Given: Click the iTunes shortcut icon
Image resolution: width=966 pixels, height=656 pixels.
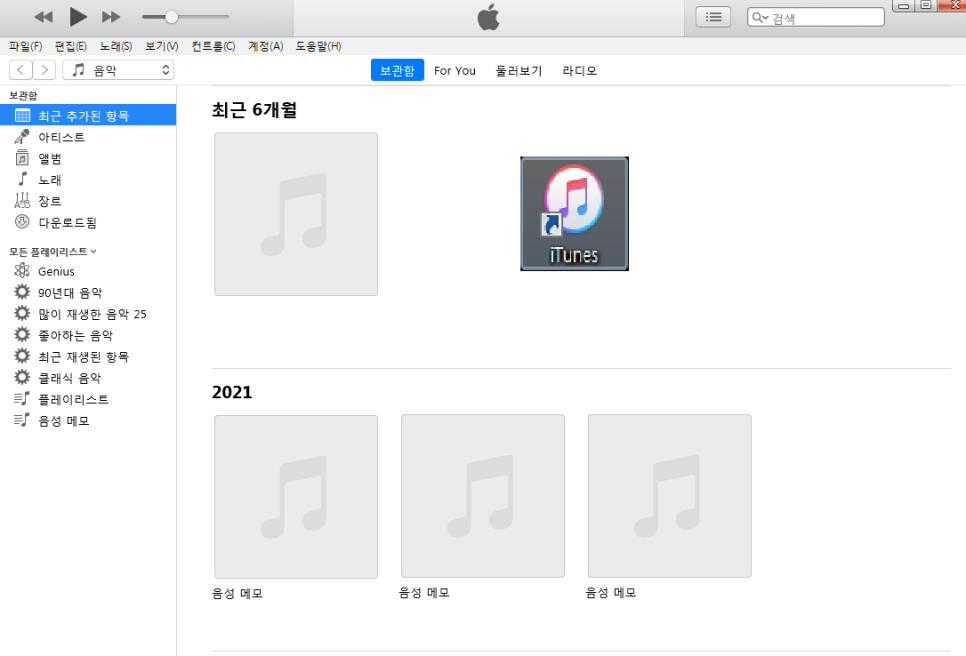Looking at the screenshot, I should point(574,214).
